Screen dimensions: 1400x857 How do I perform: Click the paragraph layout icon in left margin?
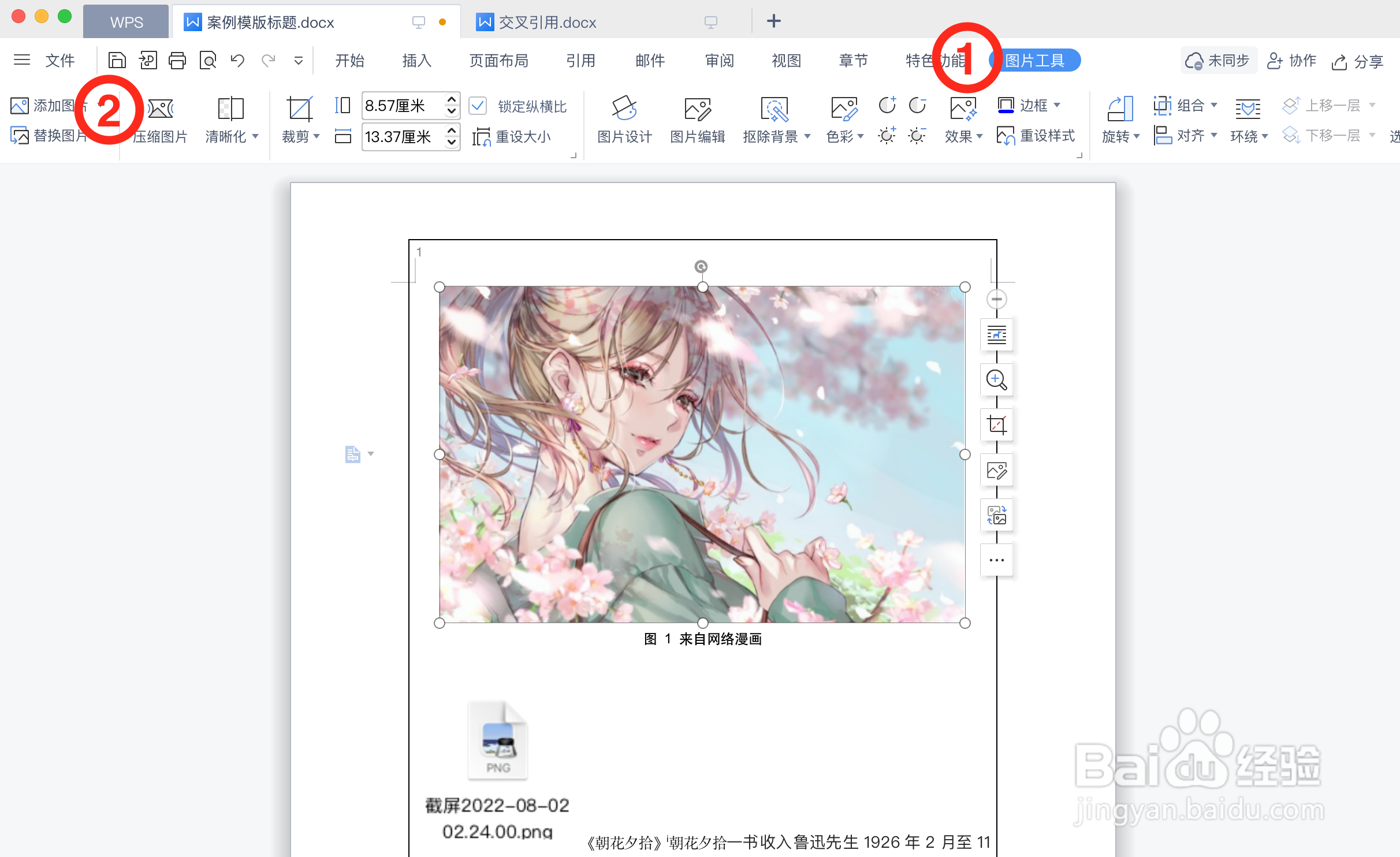353,454
